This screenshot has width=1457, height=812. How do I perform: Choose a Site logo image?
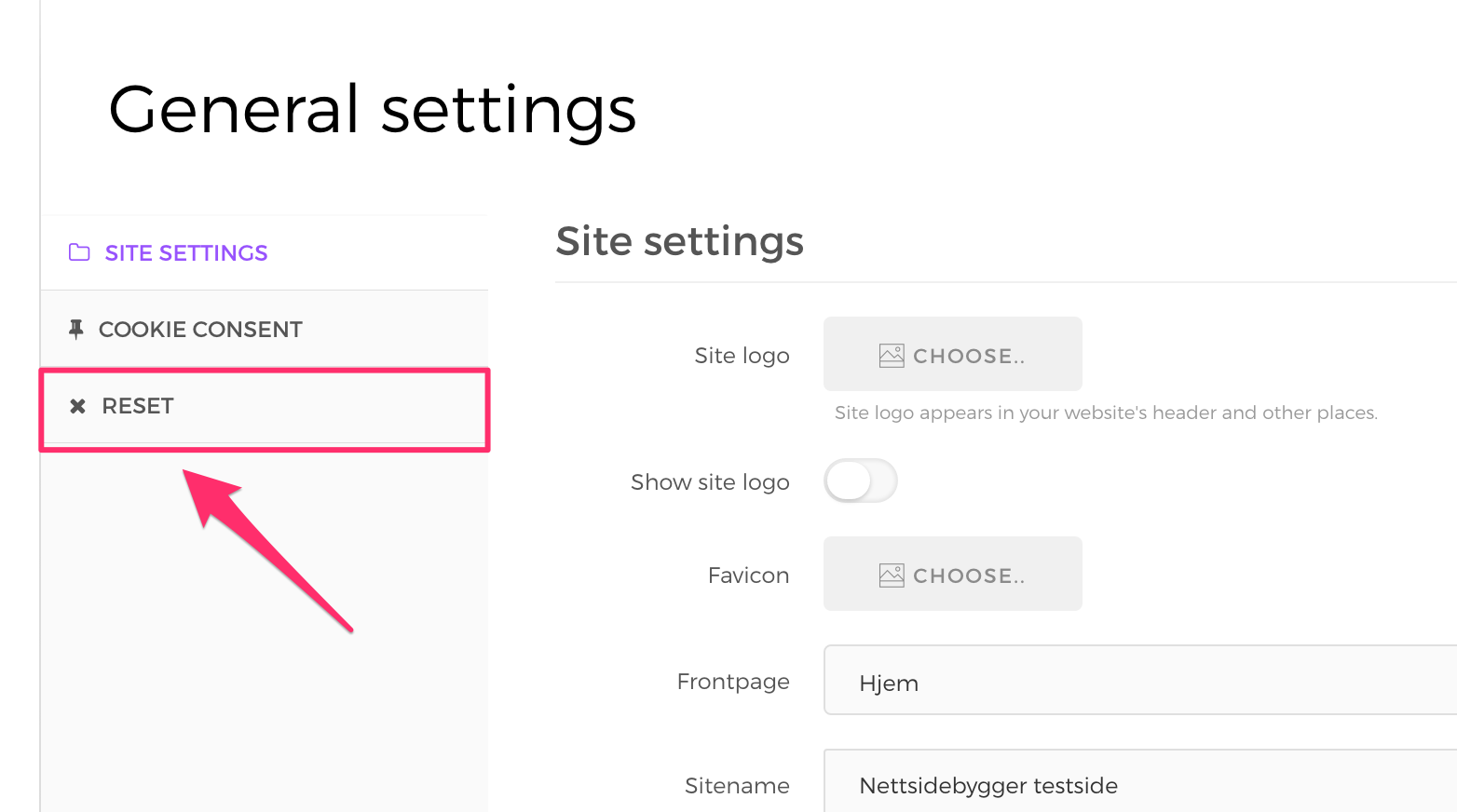[x=953, y=354]
